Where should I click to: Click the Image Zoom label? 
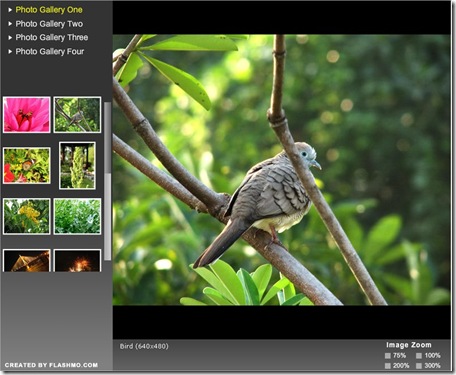click(x=409, y=345)
